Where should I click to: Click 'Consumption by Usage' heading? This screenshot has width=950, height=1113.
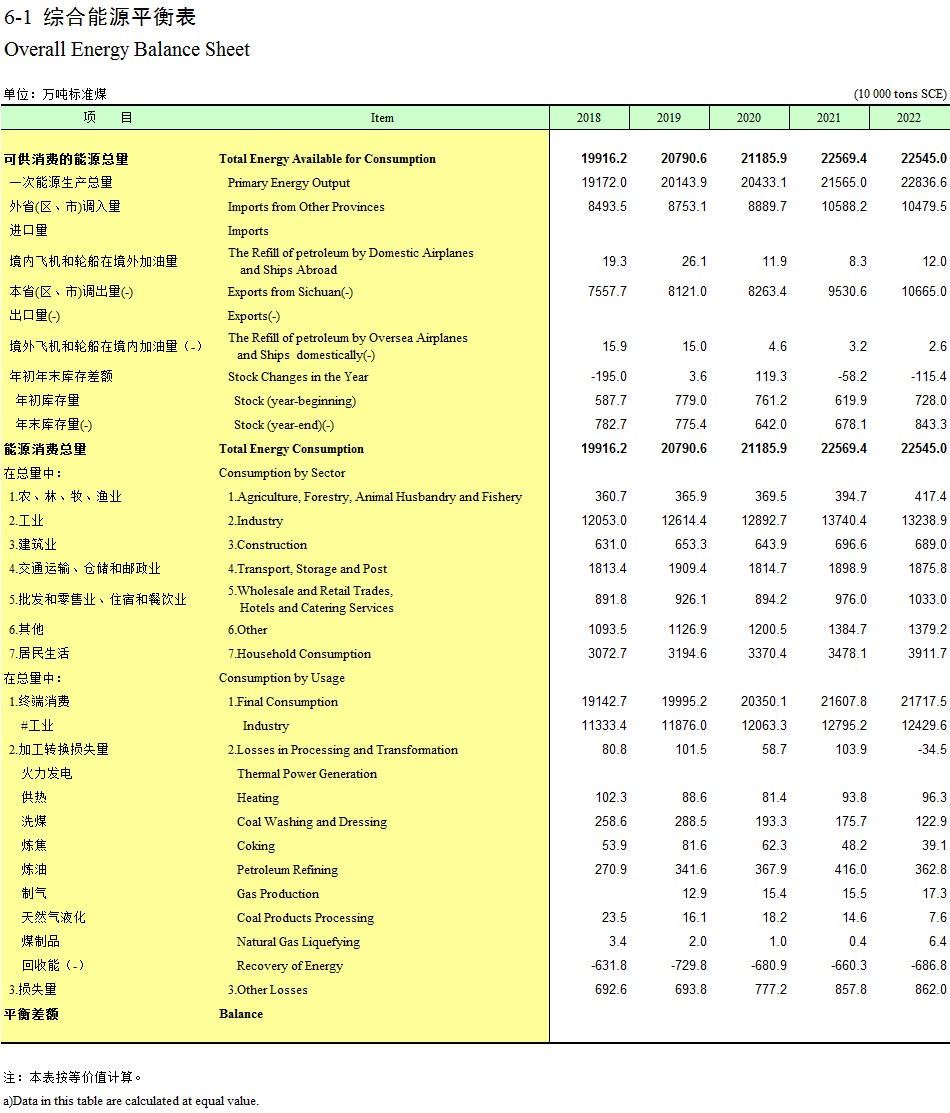click(282, 678)
